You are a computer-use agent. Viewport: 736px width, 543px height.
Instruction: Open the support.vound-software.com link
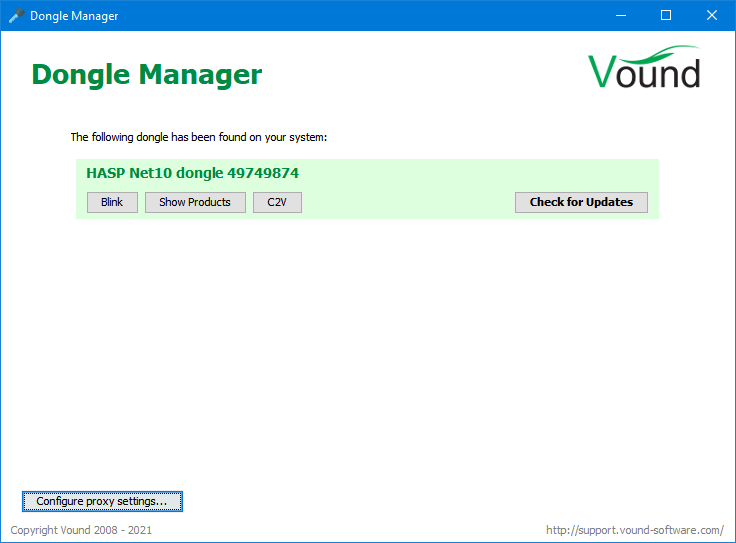click(x=634, y=530)
